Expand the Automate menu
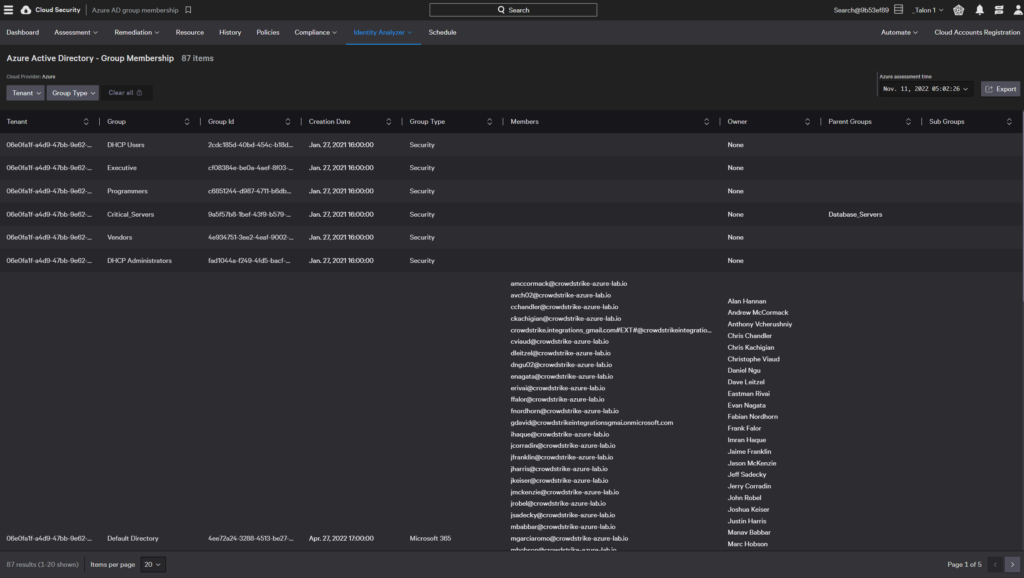This screenshot has height=578, width=1024. pos(899,32)
